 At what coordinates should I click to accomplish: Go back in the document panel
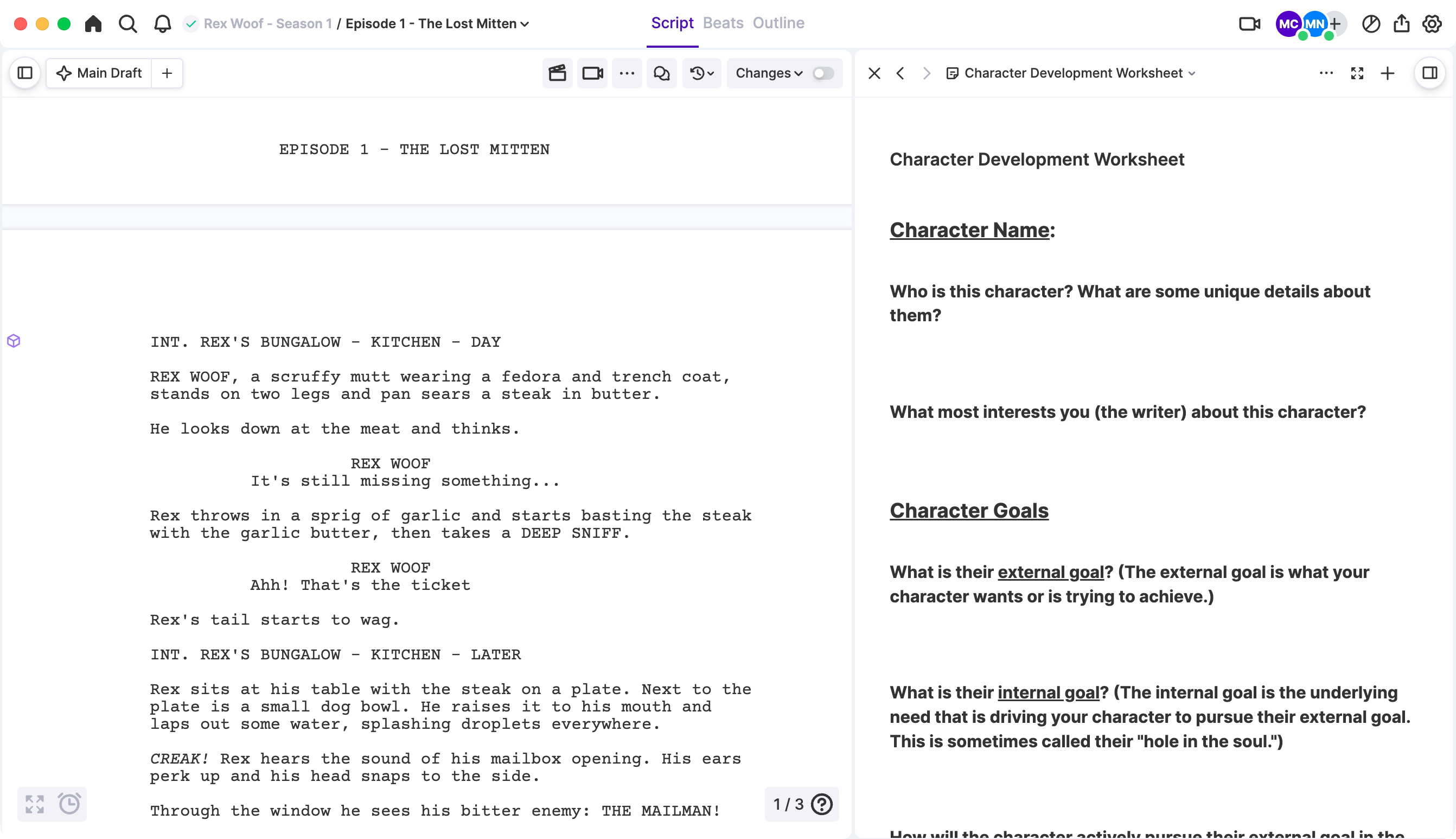tap(900, 73)
